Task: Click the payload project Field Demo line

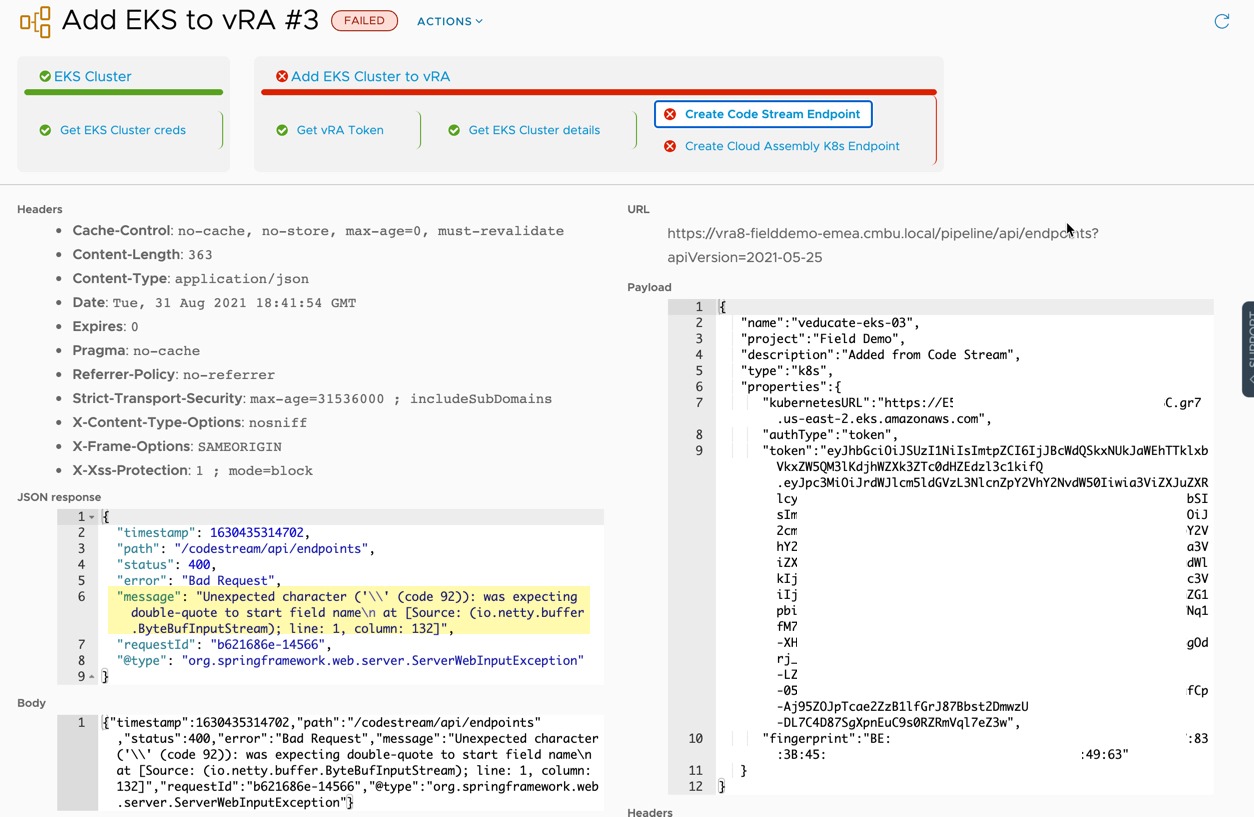Action: click(x=822, y=339)
